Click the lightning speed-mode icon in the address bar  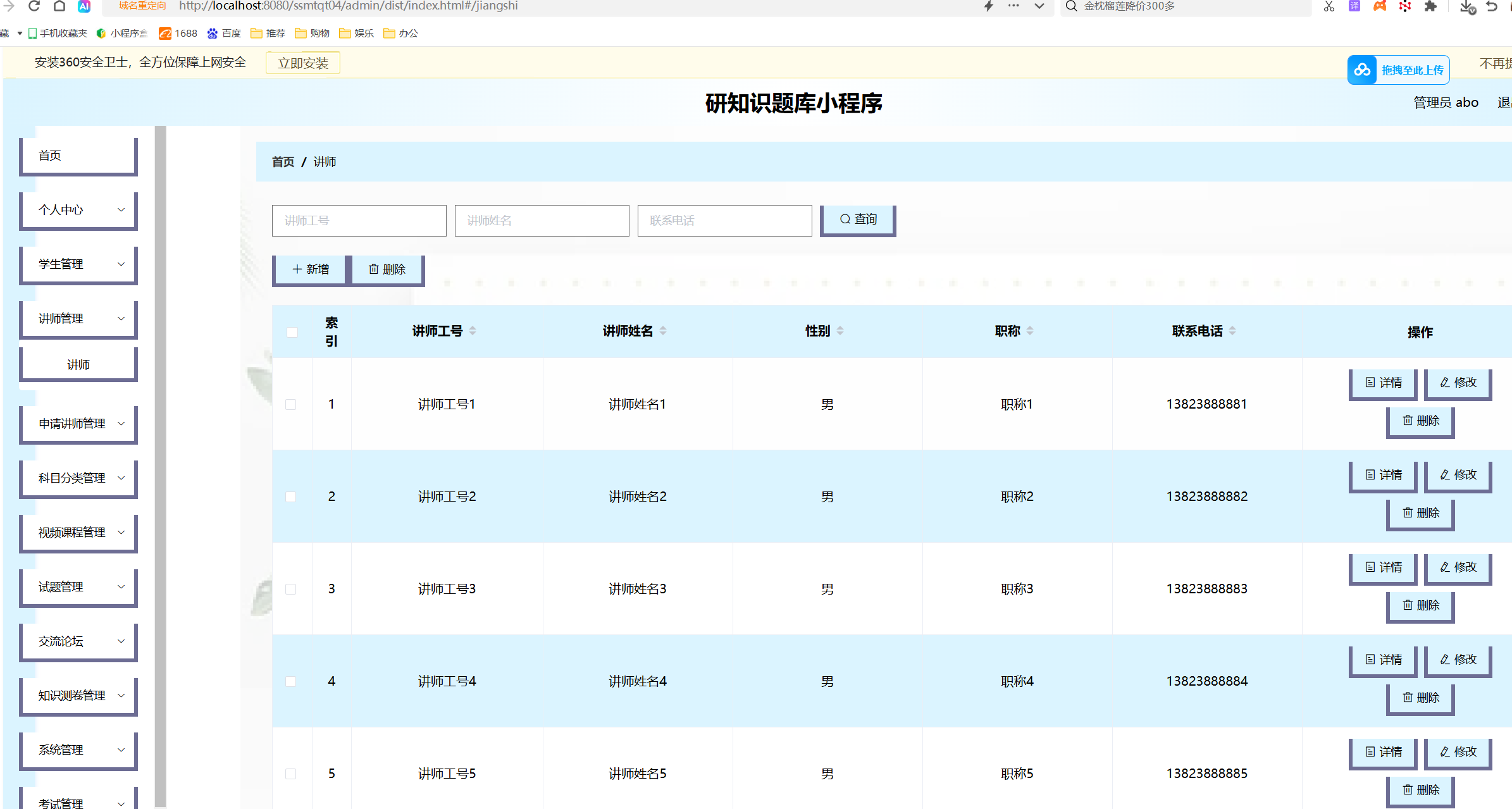[x=989, y=6]
